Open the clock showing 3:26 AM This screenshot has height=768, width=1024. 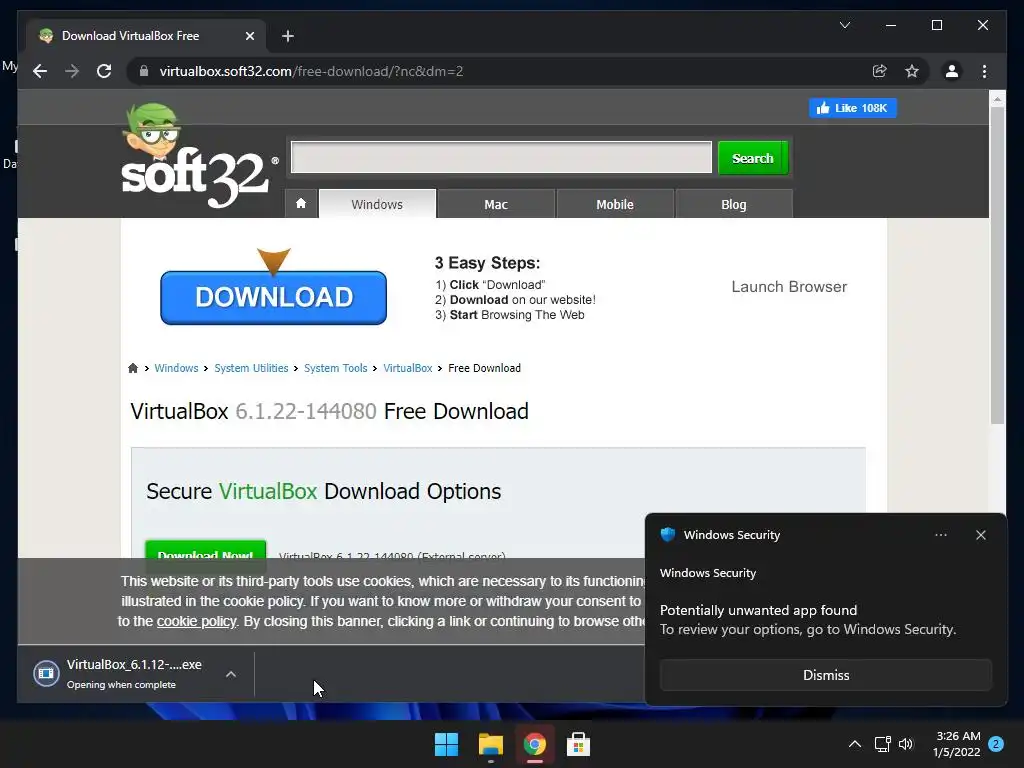click(957, 744)
